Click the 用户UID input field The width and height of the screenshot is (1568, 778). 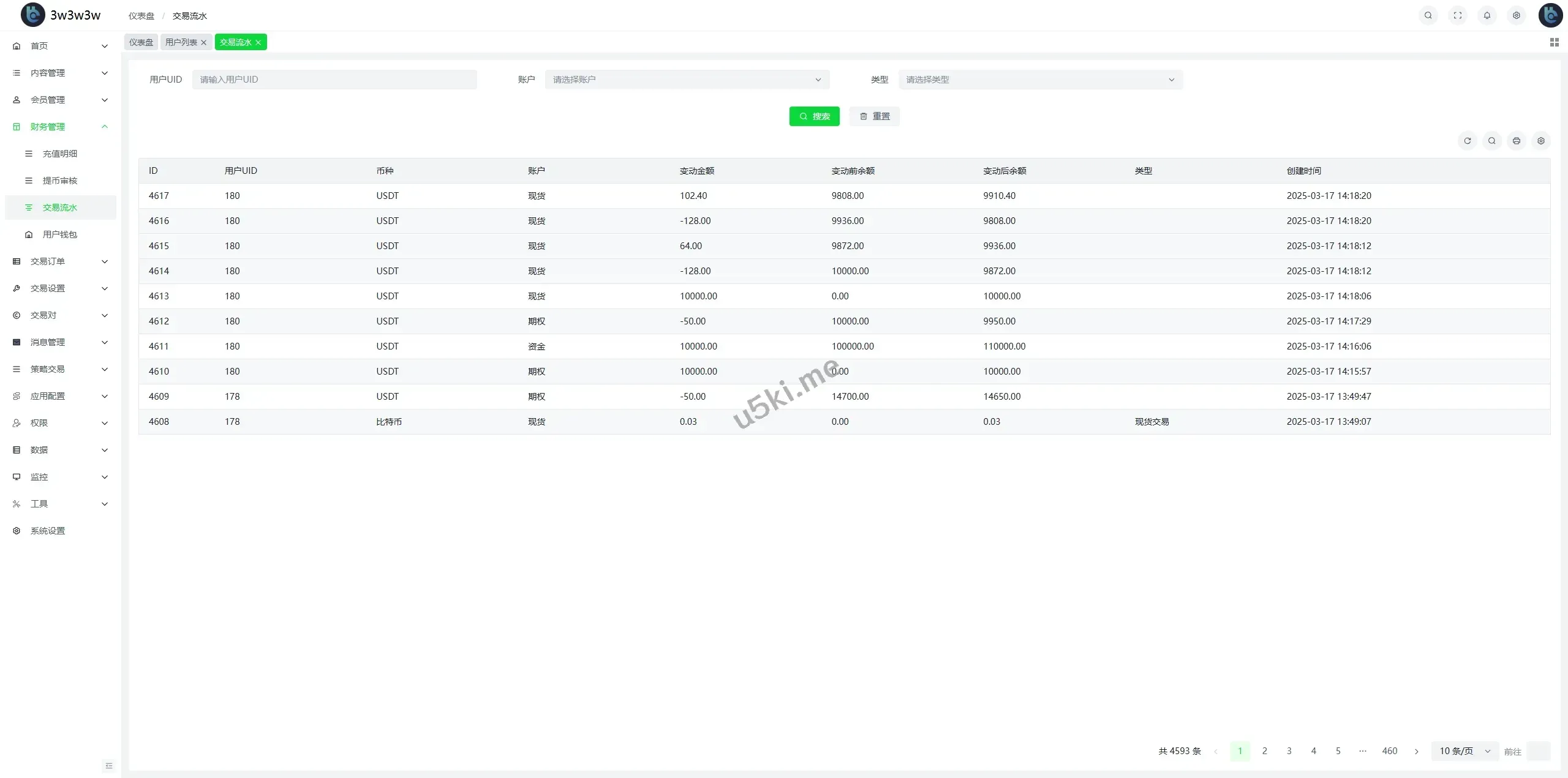click(334, 80)
